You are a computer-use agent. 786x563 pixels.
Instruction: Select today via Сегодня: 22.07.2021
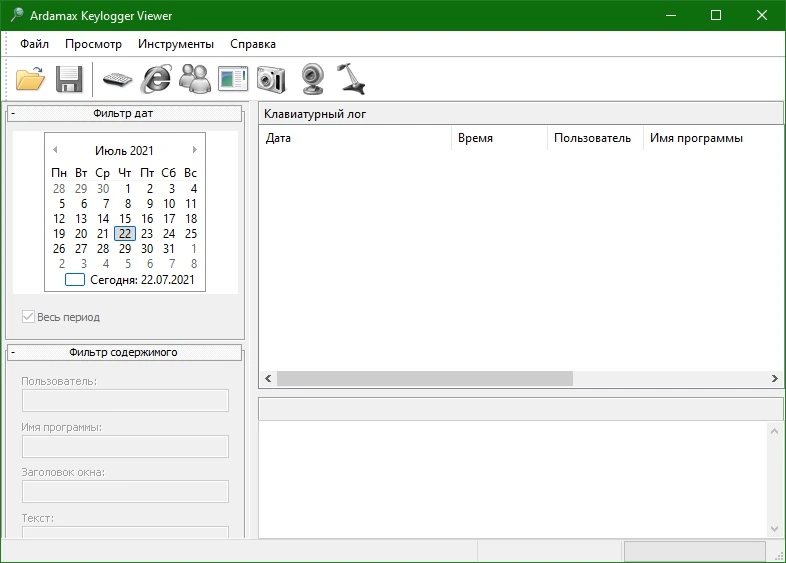130,280
